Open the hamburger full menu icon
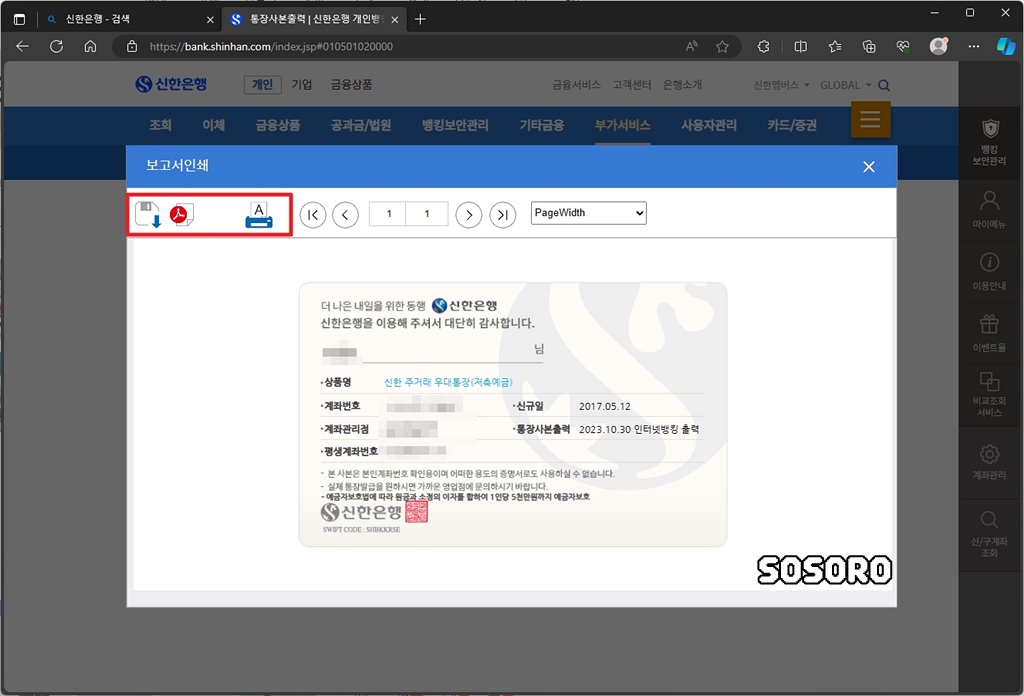Viewport: 1024px width, 696px height. pyautogui.click(x=870, y=119)
